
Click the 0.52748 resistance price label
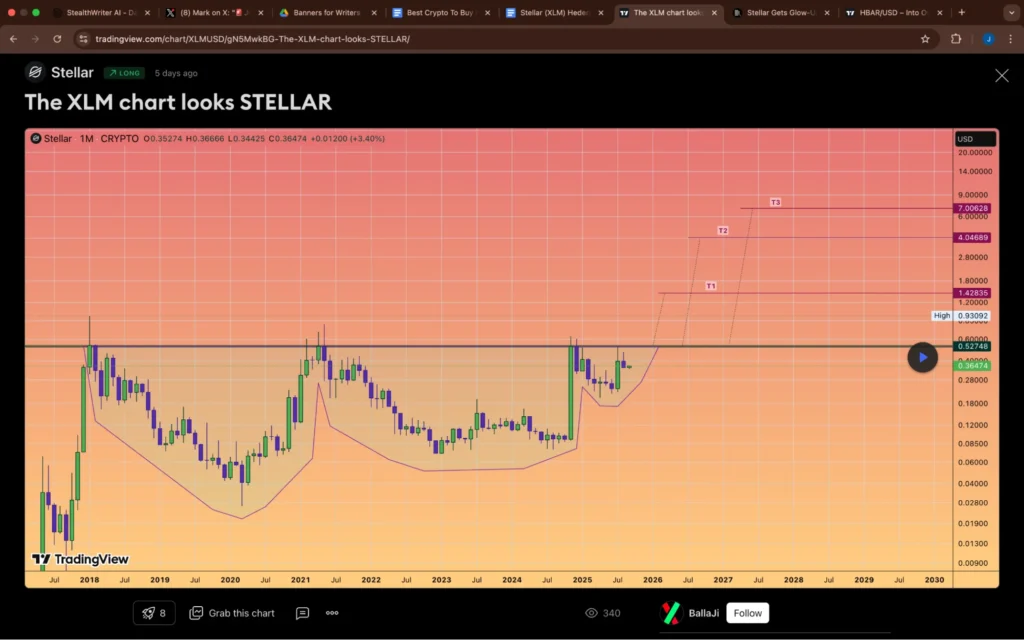coord(972,346)
